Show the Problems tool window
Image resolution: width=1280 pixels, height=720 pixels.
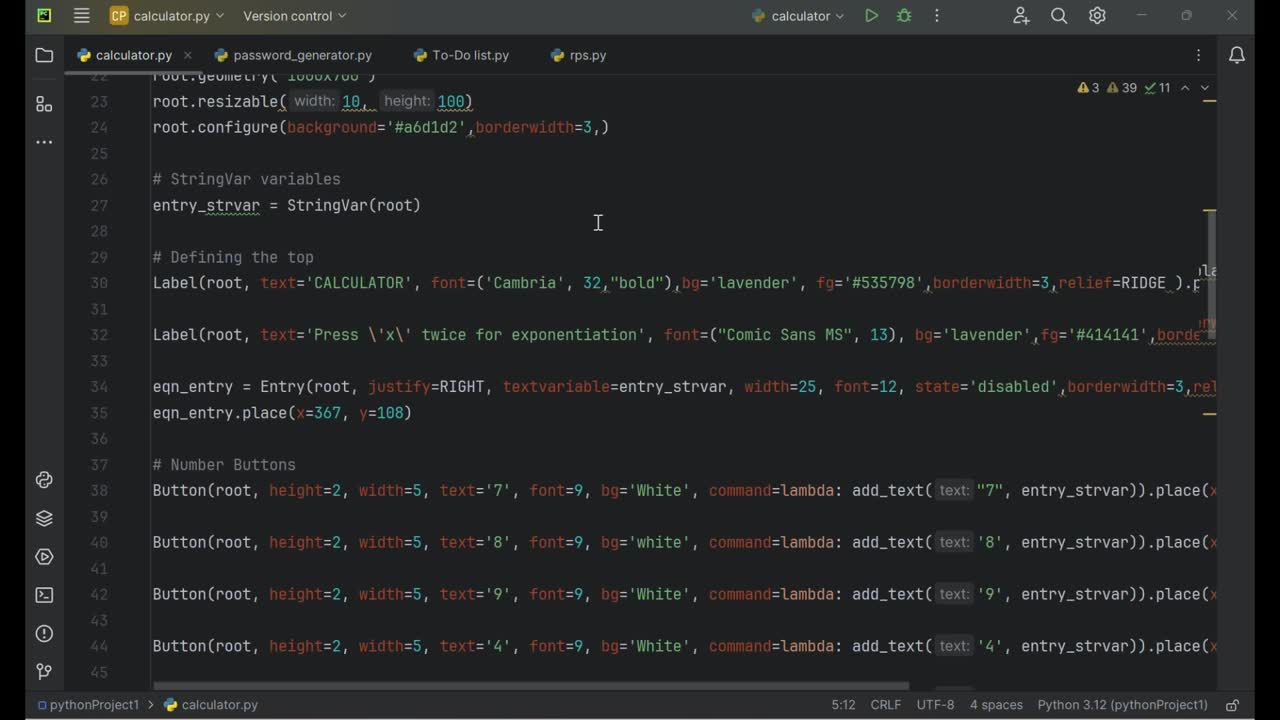tap(44, 633)
